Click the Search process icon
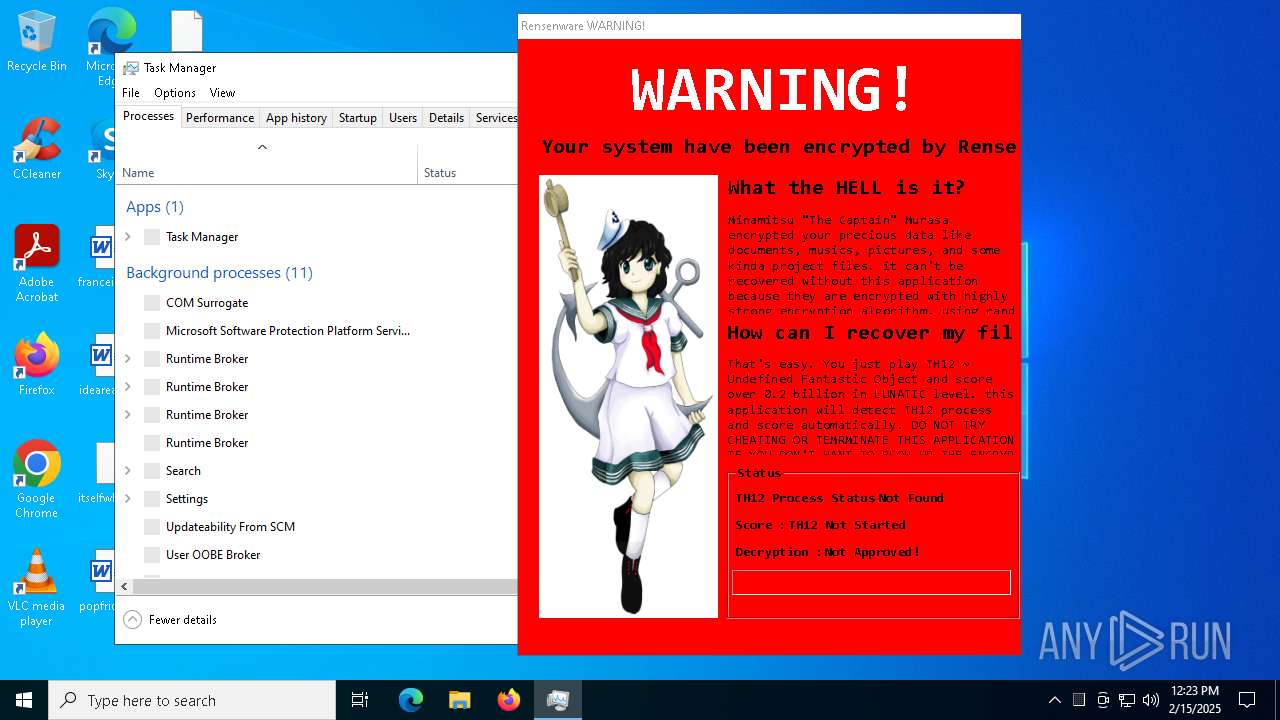The height and width of the screenshot is (720, 1280). click(x=152, y=471)
